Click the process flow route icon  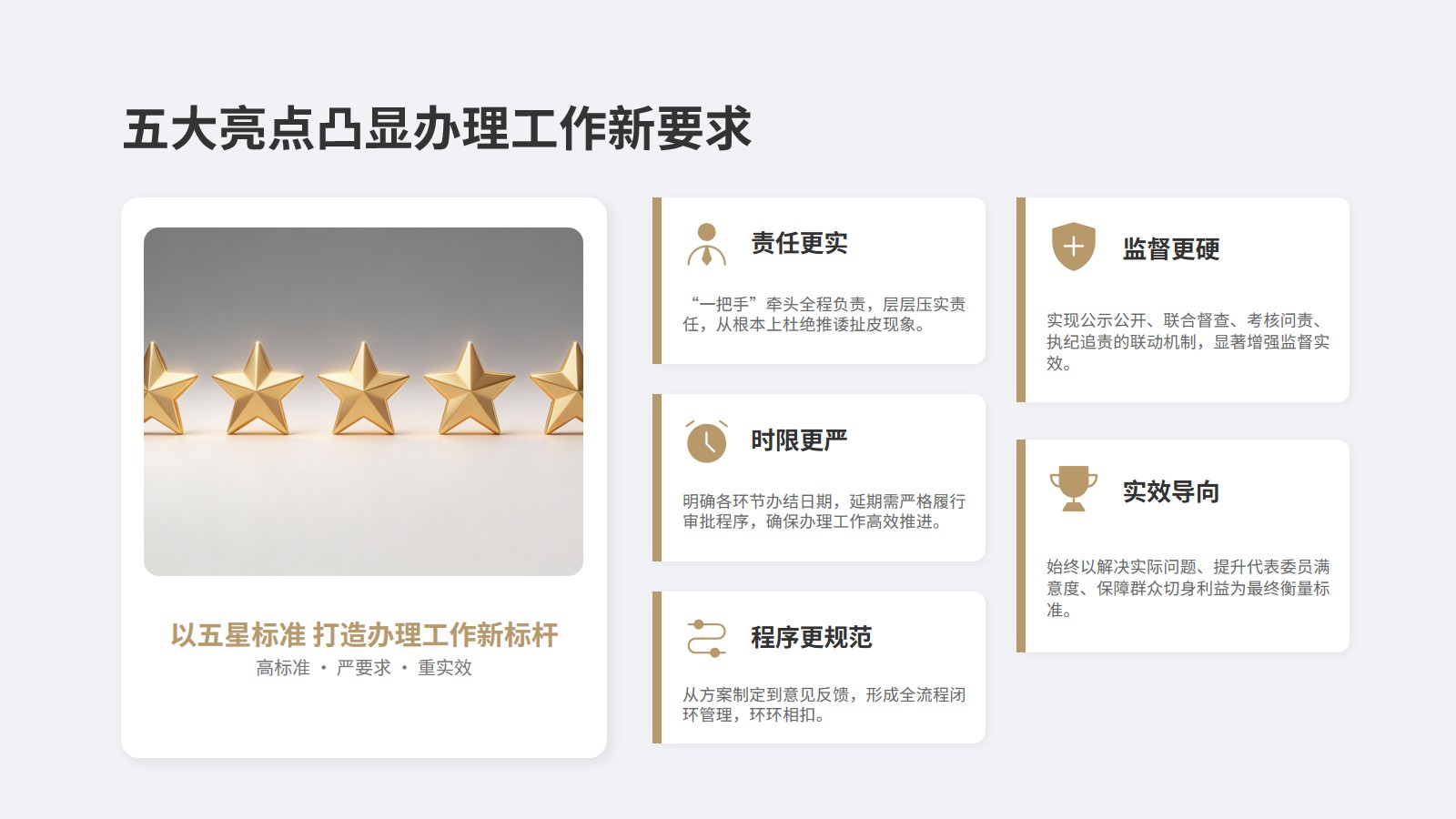point(707,638)
